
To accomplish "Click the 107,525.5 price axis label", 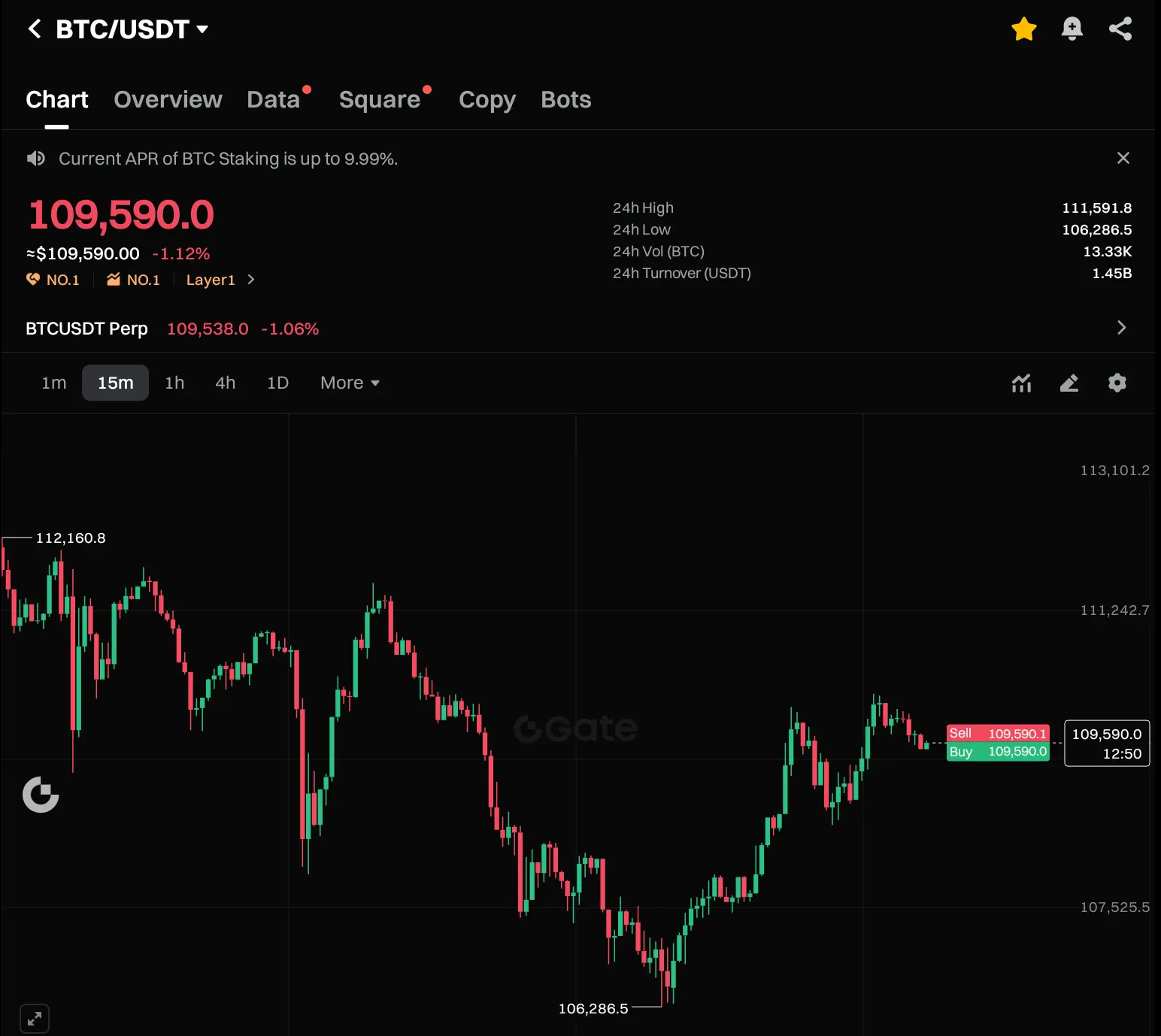I will coord(1114,907).
